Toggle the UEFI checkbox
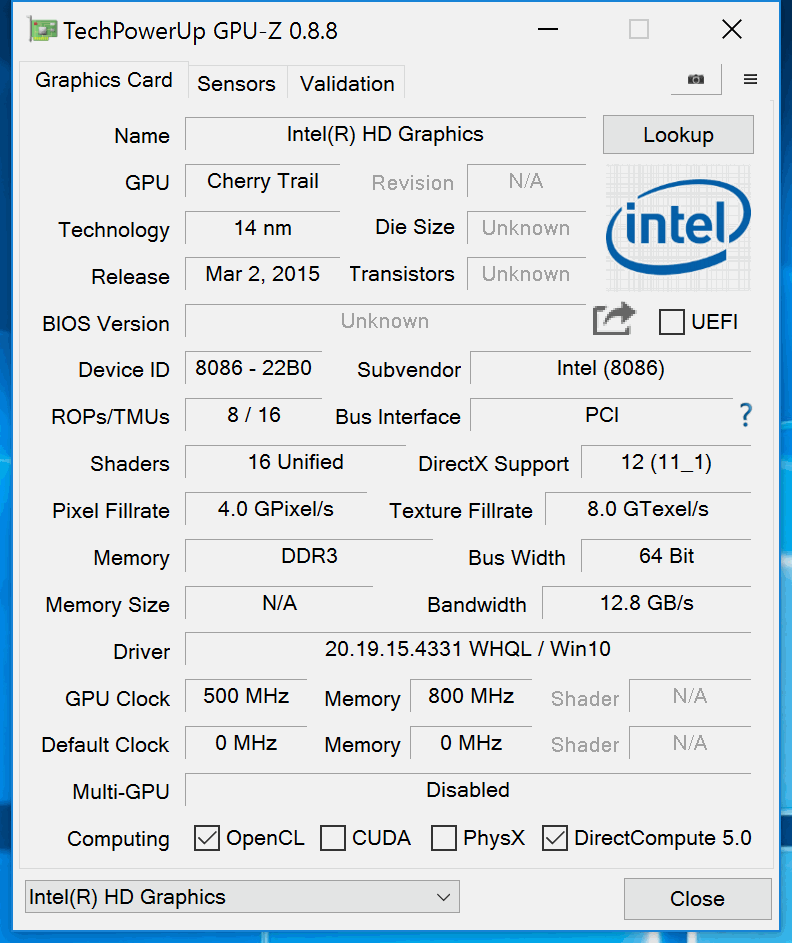 672,322
